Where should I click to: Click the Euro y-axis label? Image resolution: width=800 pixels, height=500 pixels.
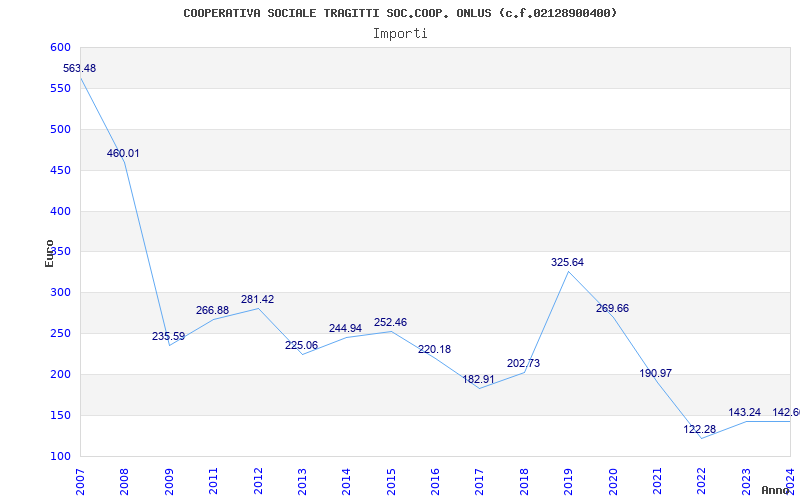click(x=49, y=254)
